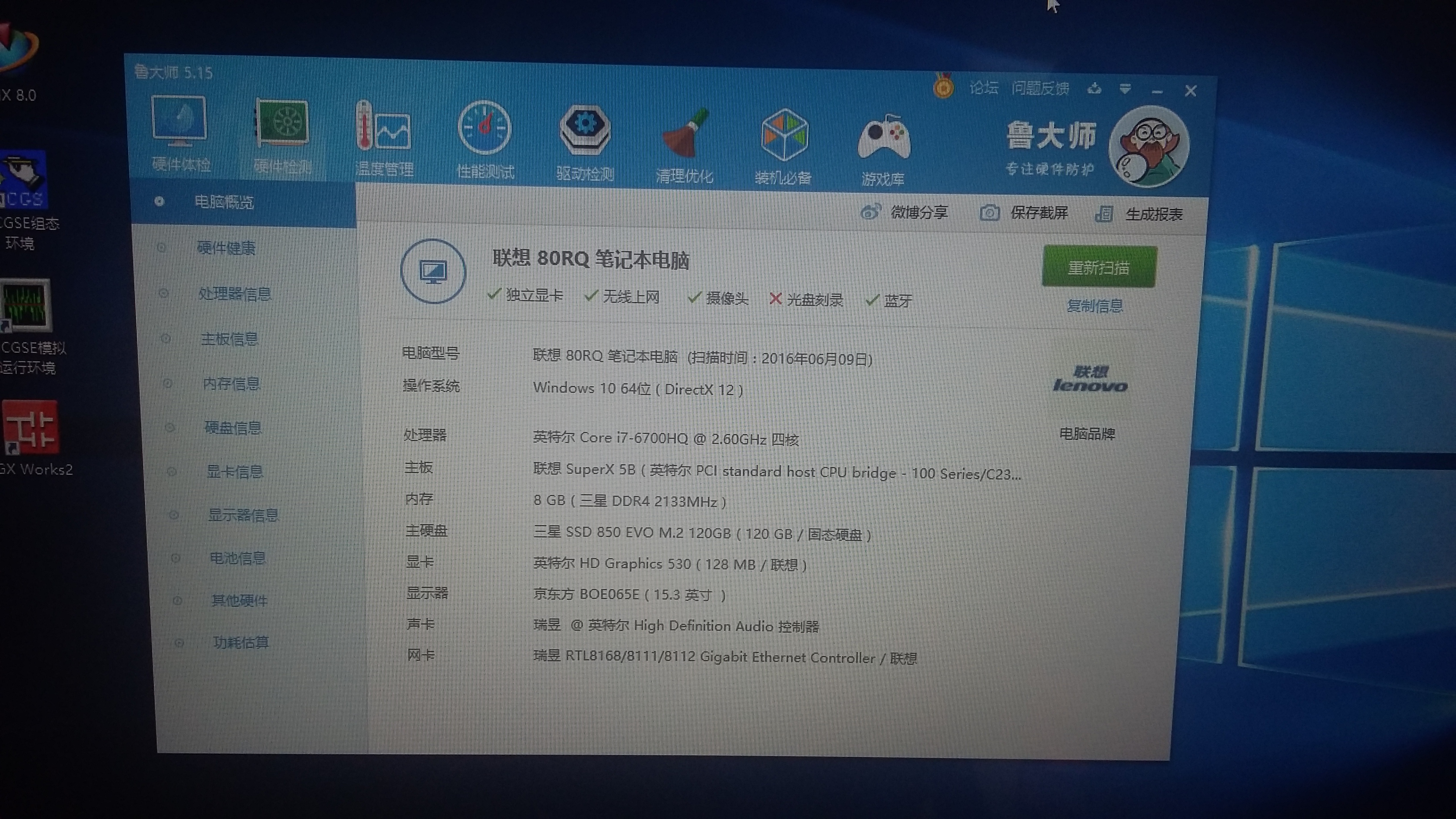Click the skin/upload icon next to 问题反馈

tap(1094, 89)
